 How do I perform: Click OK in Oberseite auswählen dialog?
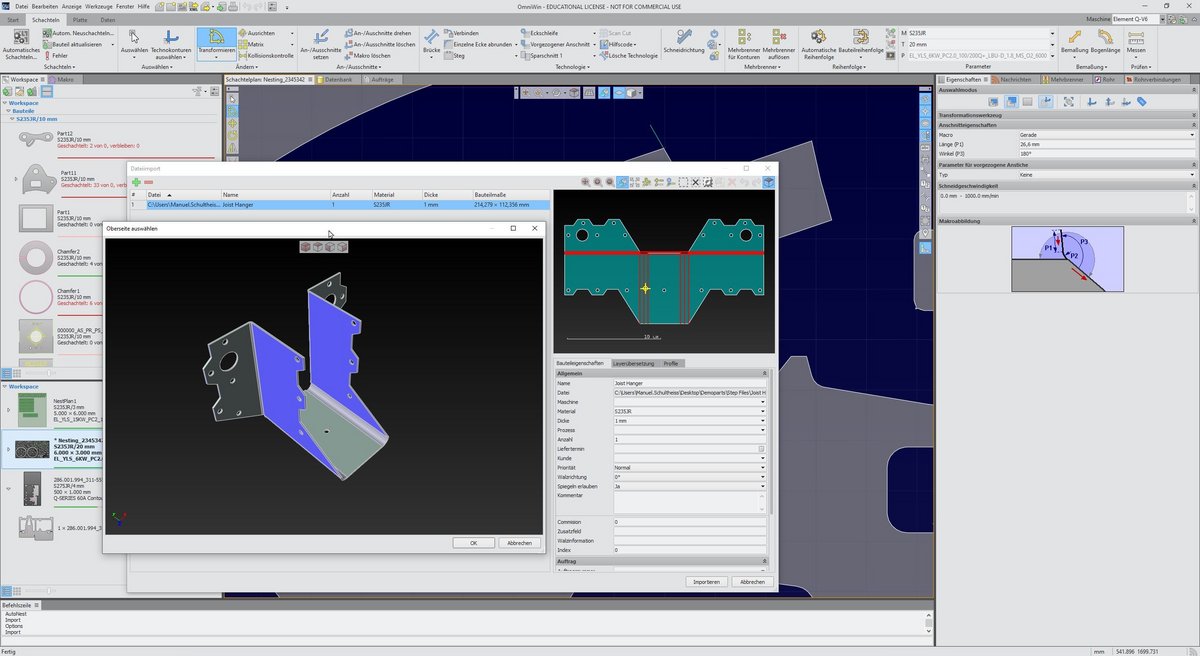pyautogui.click(x=473, y=543)
